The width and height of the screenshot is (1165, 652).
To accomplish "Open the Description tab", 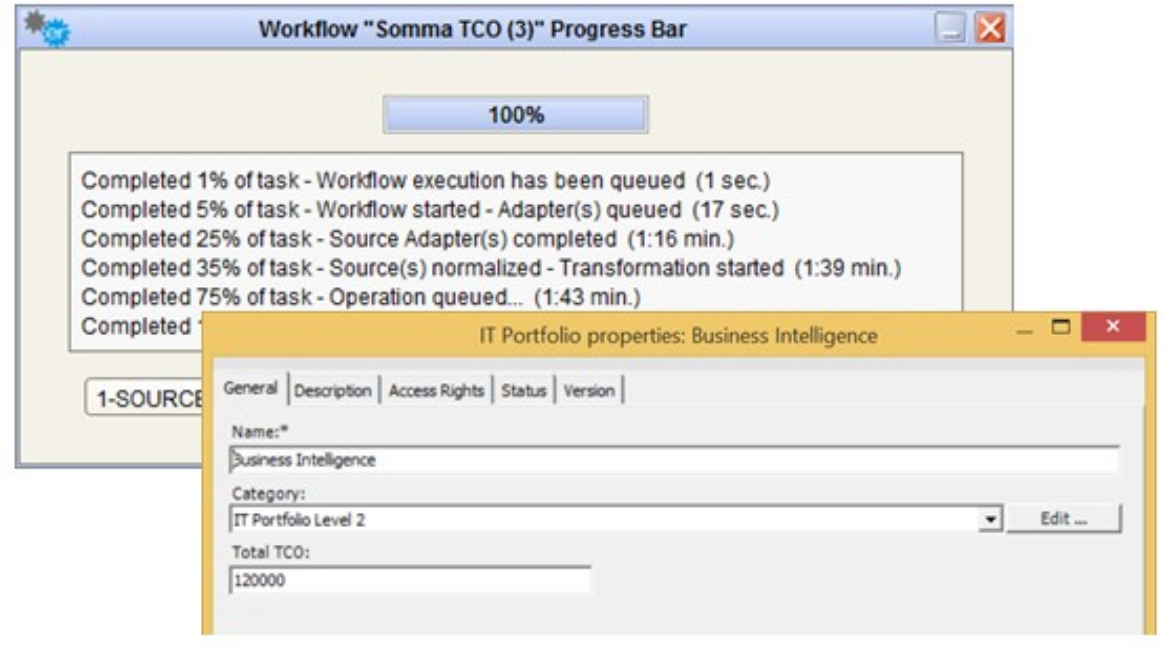I will (x=333, y=391).
